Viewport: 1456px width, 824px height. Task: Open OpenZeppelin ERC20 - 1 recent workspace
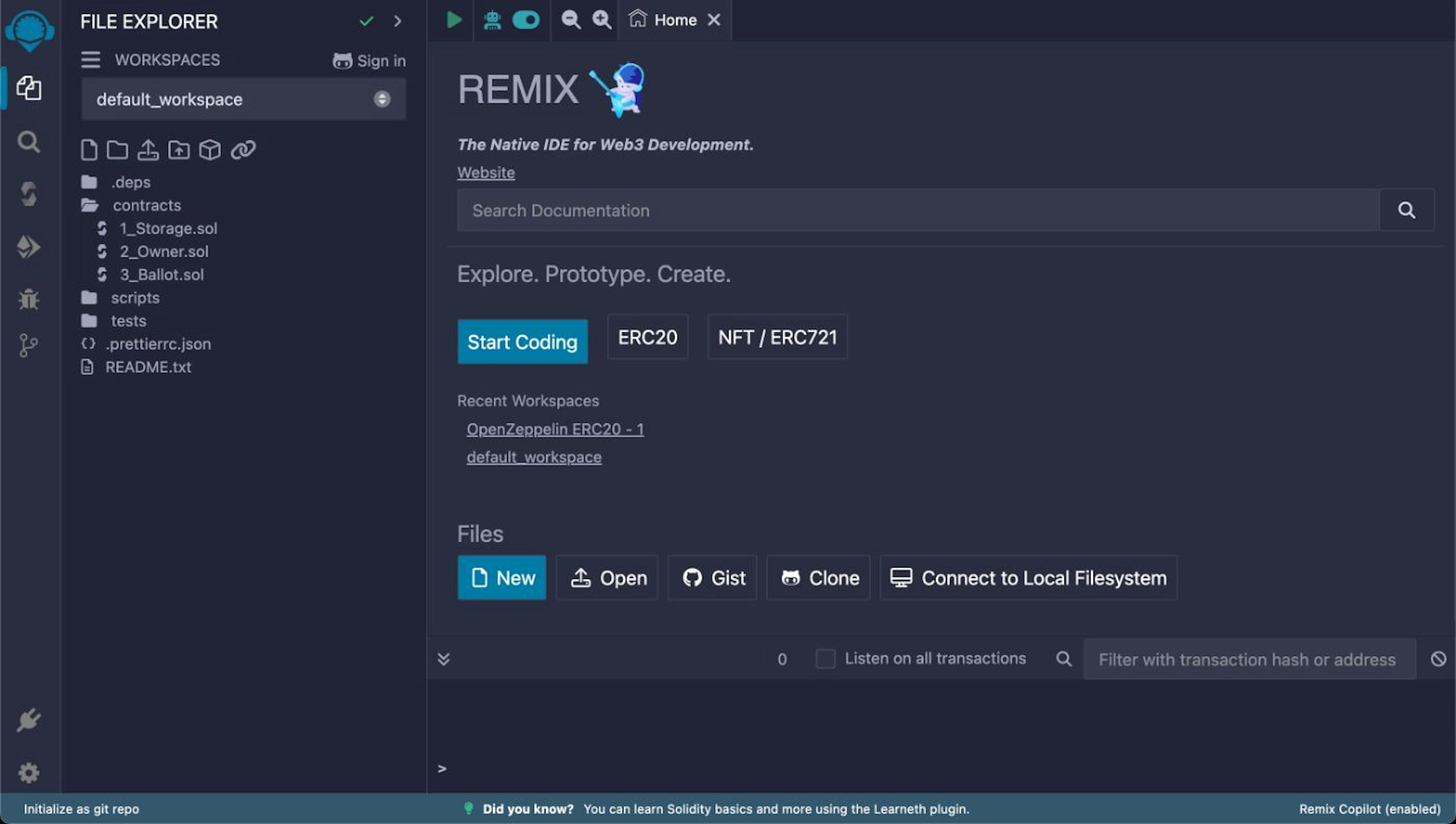click(555, 429)
